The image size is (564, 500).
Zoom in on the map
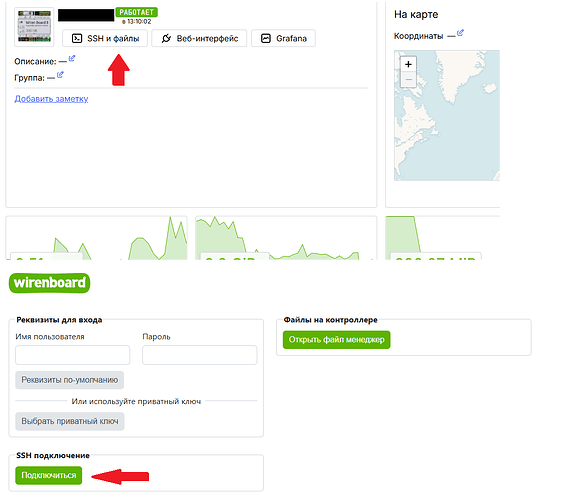[x=408, y=64]
